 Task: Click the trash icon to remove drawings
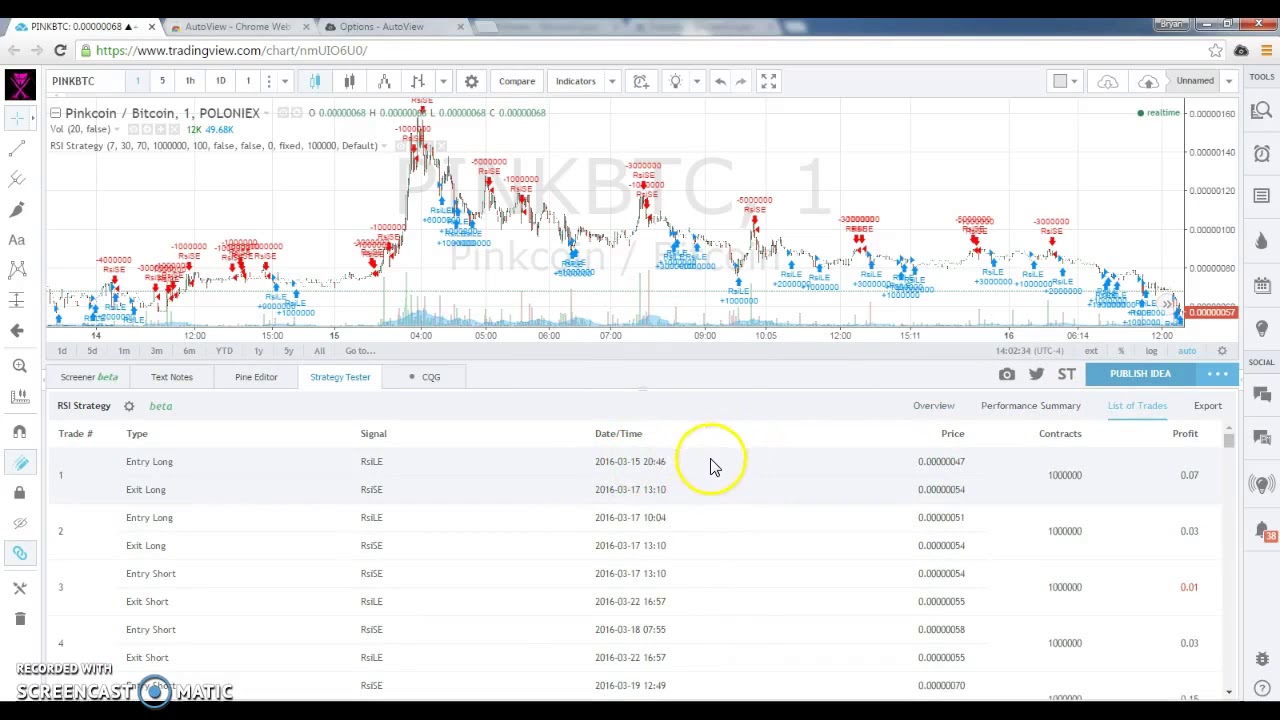click(19, 619)
